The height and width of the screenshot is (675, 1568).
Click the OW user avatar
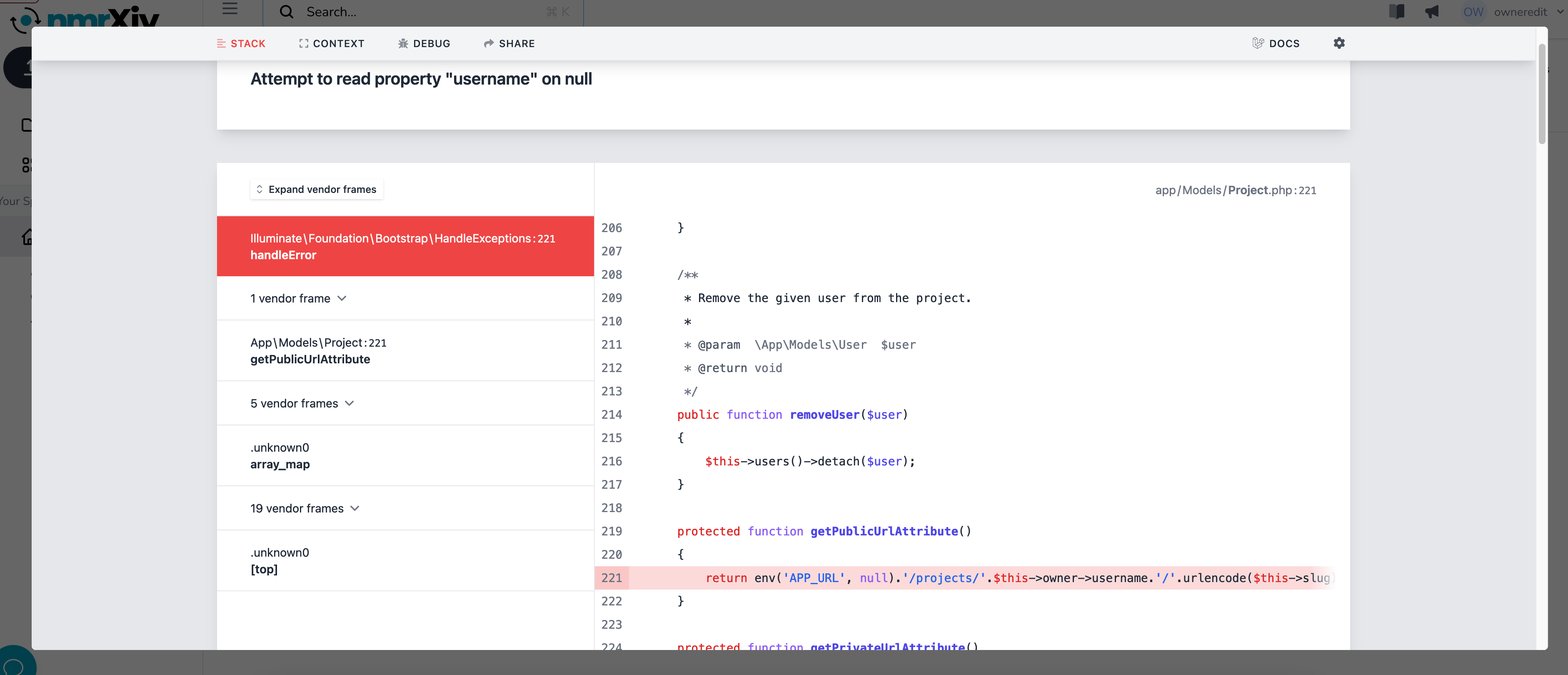click(1474, 12)
